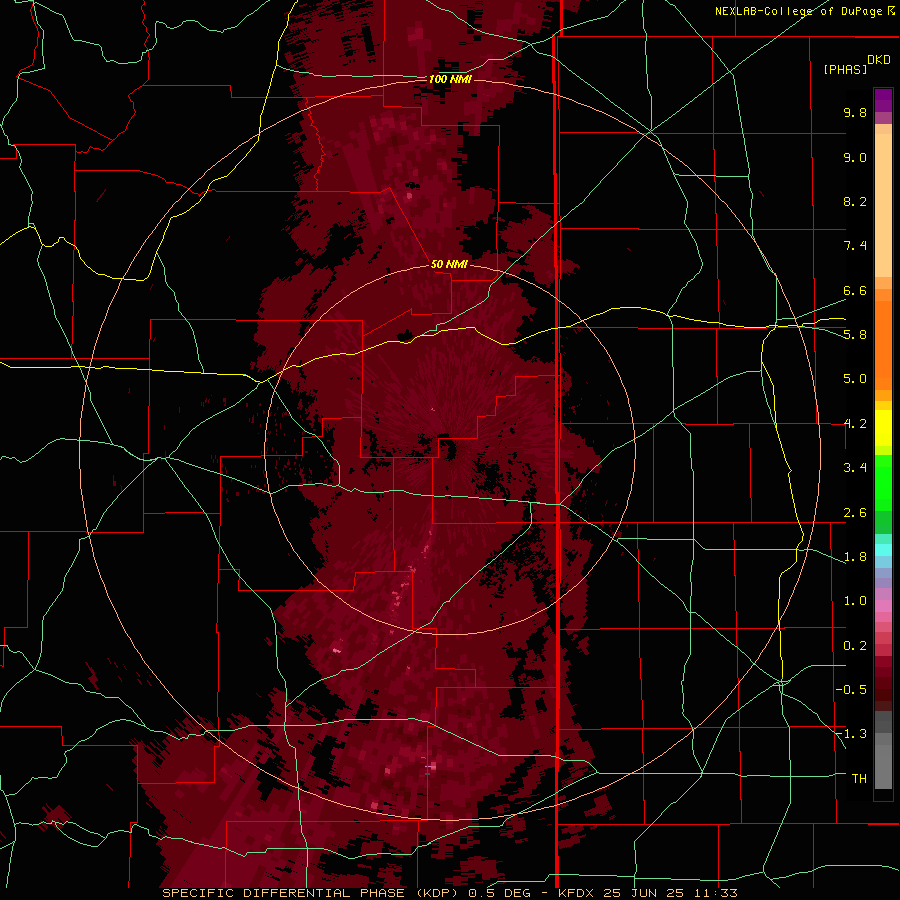Image resolution: width=900 pixels, height=900 pixels.
Task: Click the 9.8 value on the color scale
Action: click(x=855, y=112)
